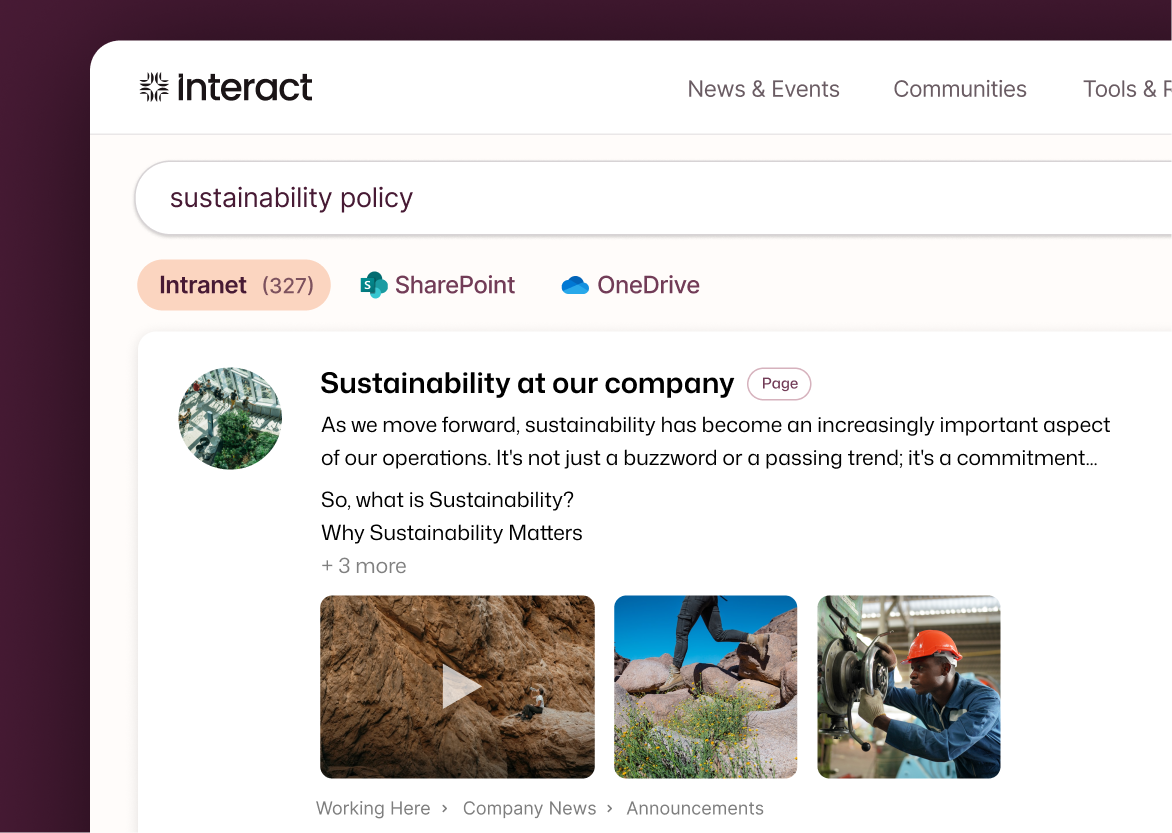
Task: Go to Announcements breadcrumb
Action: pos(695,808)
